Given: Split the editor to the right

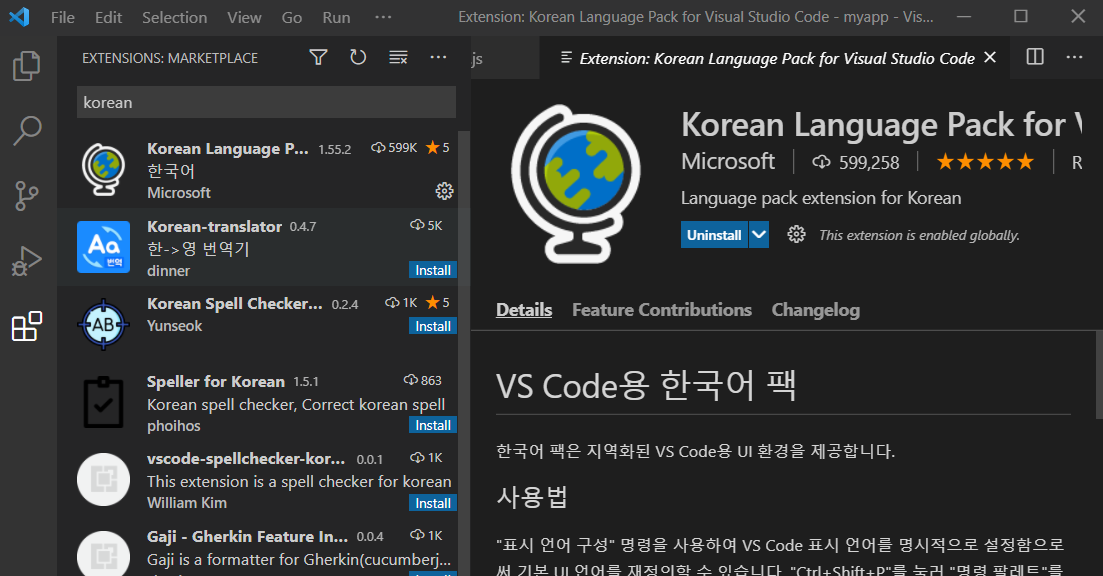Looking at the screenshot, I should pos(1035,57).
